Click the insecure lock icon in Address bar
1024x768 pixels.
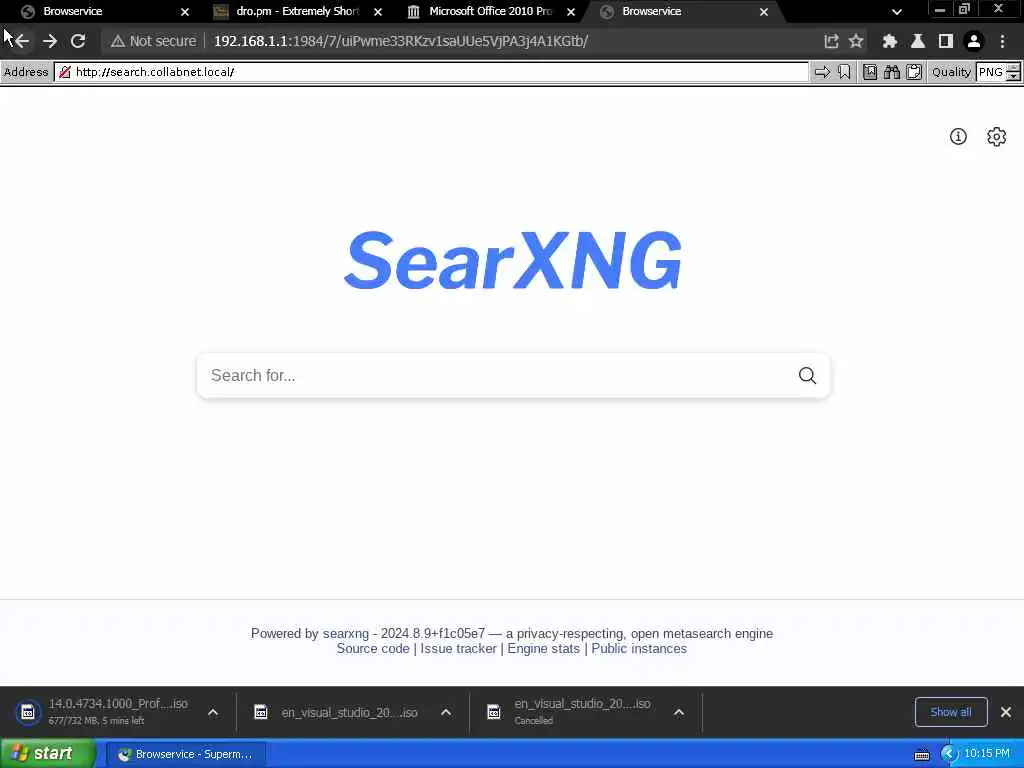tap(65, 72)
